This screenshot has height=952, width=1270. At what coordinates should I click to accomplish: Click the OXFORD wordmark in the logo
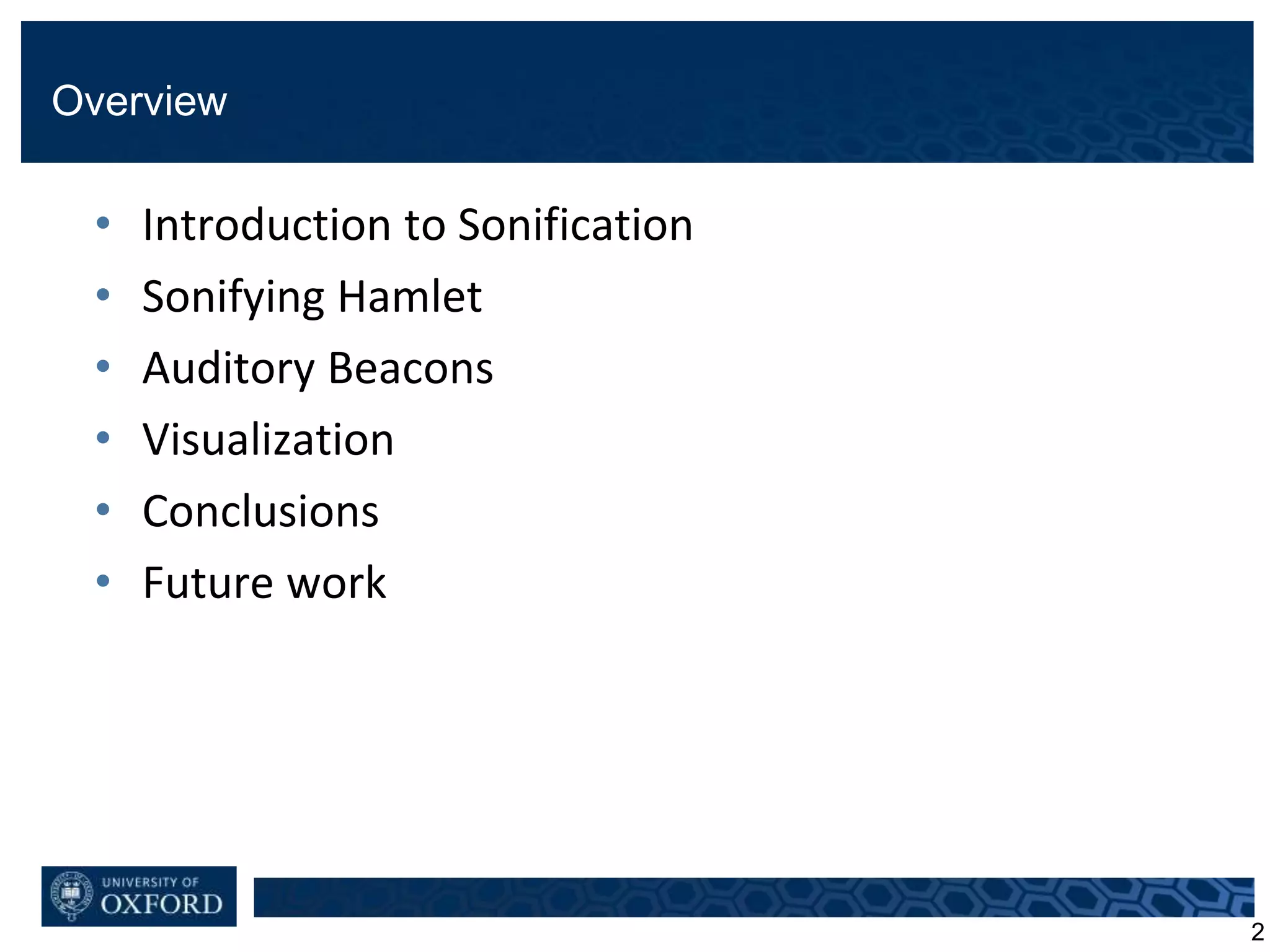tap(161, 904)
